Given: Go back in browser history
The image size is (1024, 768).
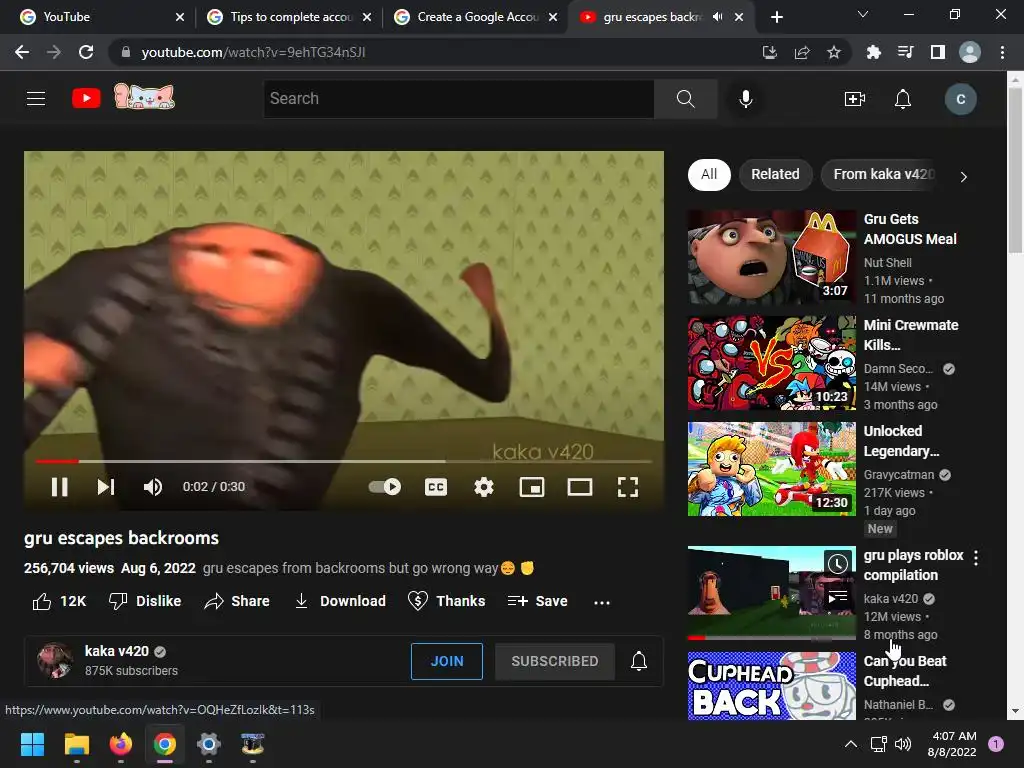Looking at the screenshot, I should pyautogui.click(x=22, y=52).
